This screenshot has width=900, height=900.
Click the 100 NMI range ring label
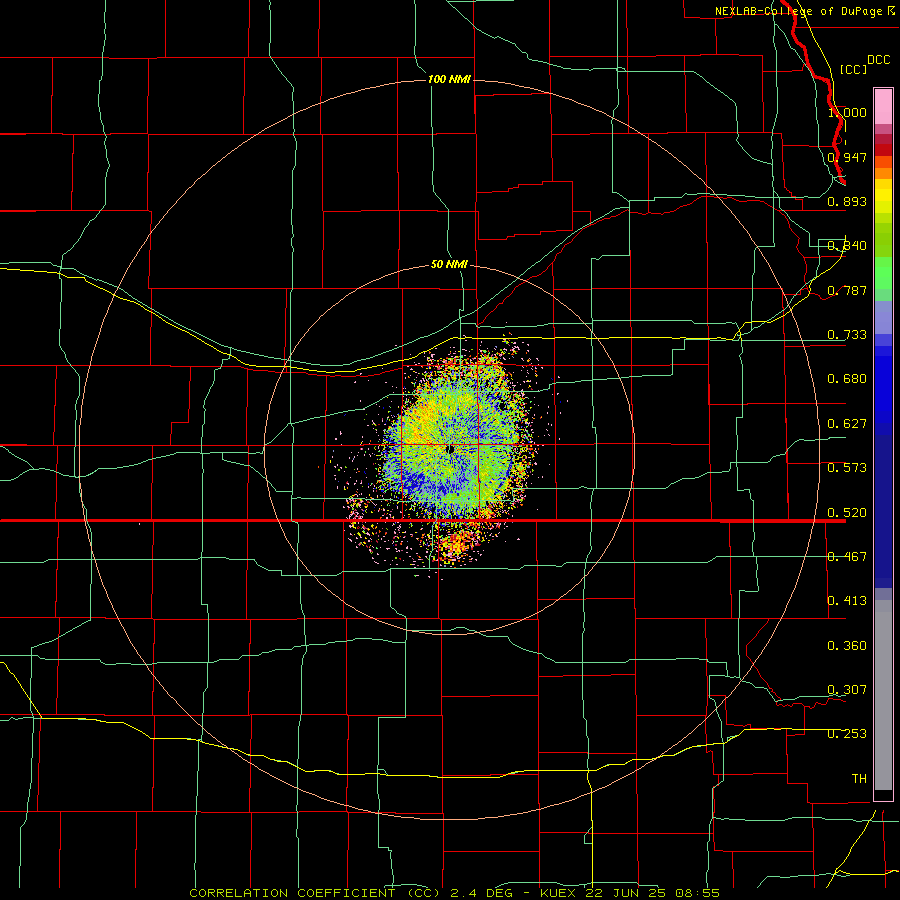click(449, 79)
